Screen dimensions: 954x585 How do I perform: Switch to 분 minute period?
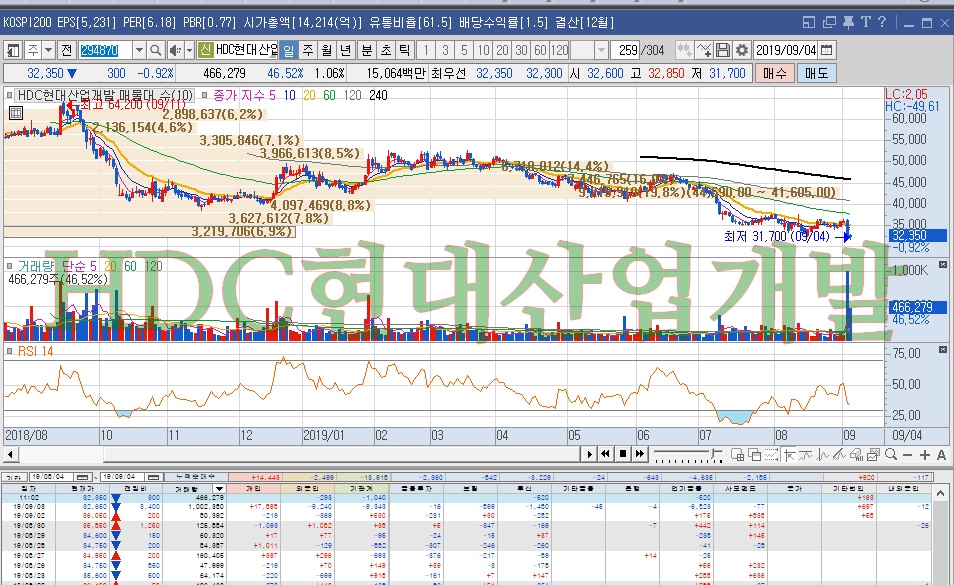click(x=367, y=50)
